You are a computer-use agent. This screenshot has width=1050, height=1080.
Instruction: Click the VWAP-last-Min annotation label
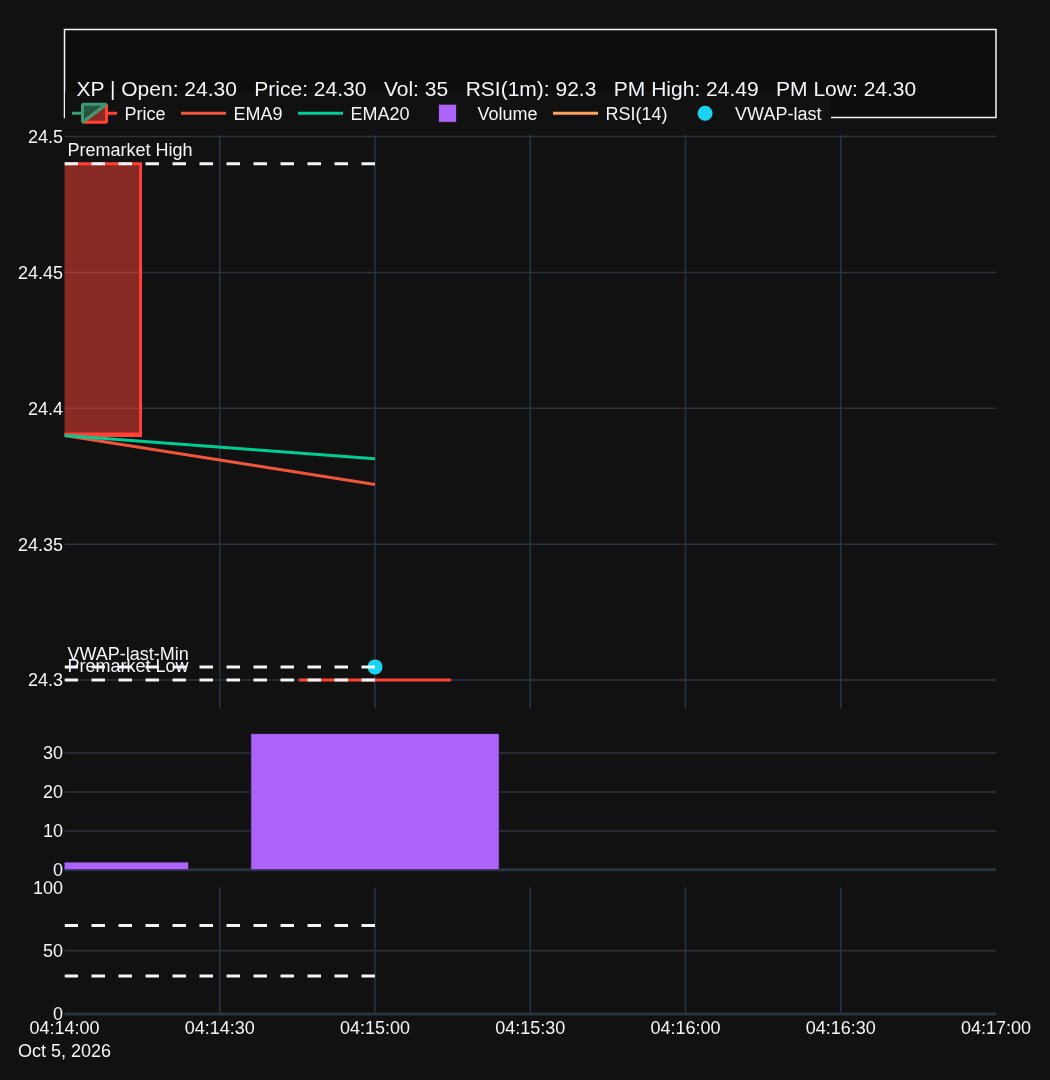pyautogui.click(x=127, y=653)
